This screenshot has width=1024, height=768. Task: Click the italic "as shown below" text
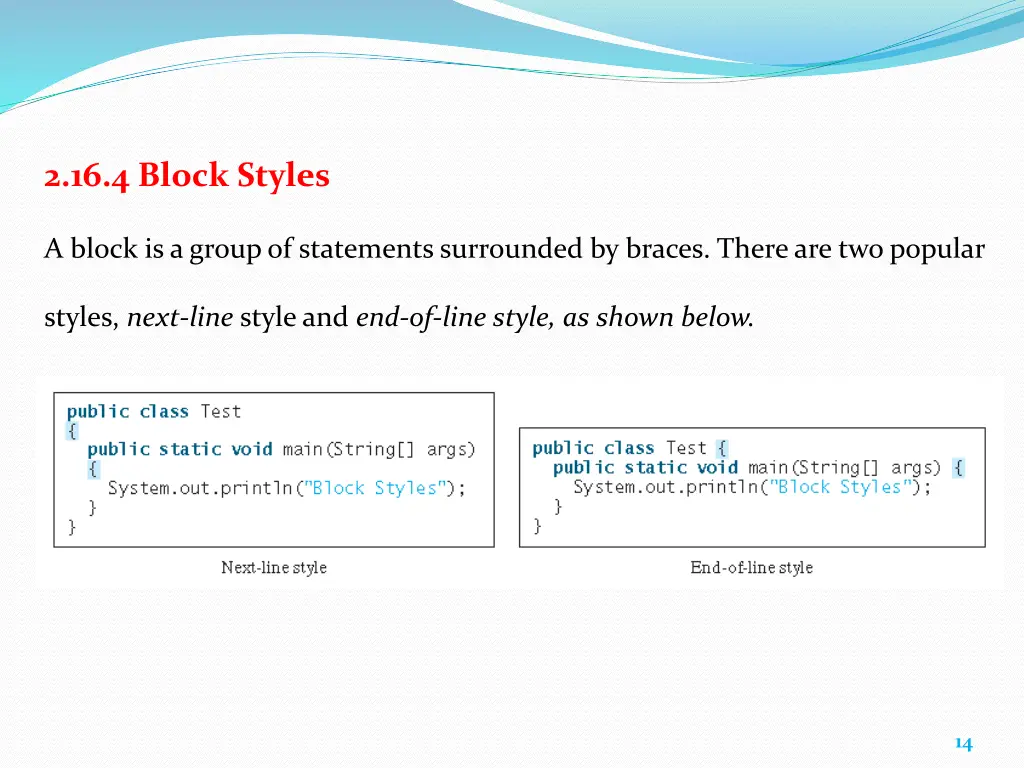(x=657, y=318)
